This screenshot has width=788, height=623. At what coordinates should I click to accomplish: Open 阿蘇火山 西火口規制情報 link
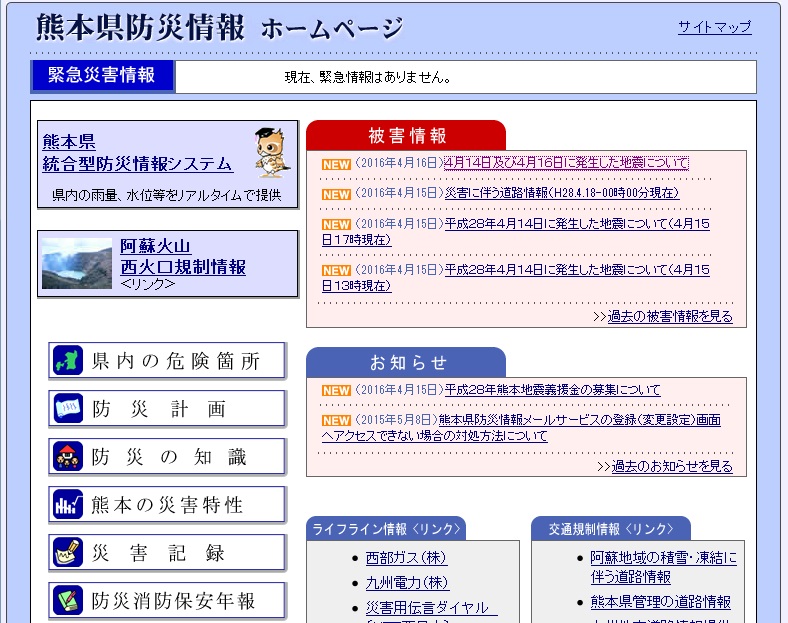click(183, 257)
